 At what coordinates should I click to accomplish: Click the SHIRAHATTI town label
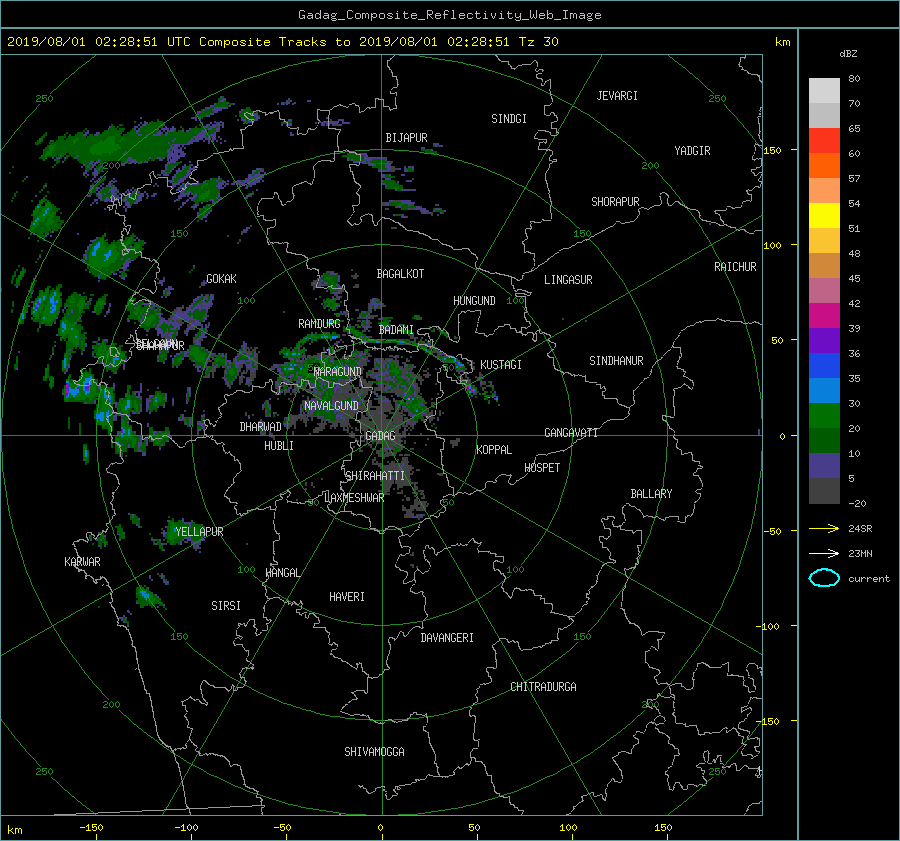click(x=375, y=476)
